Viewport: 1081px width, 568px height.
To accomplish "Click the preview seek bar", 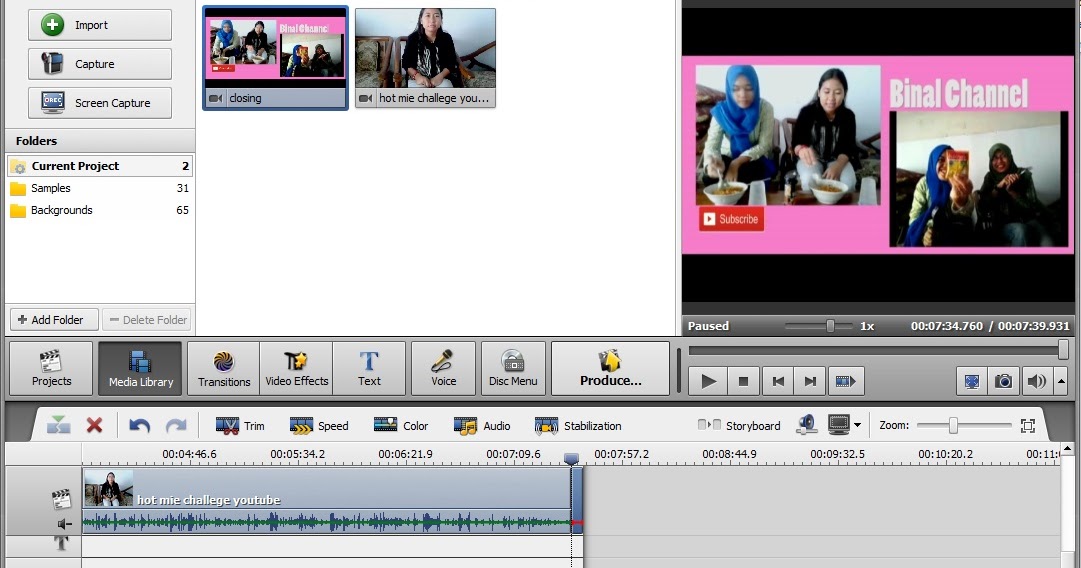I will tap(878, 351).
